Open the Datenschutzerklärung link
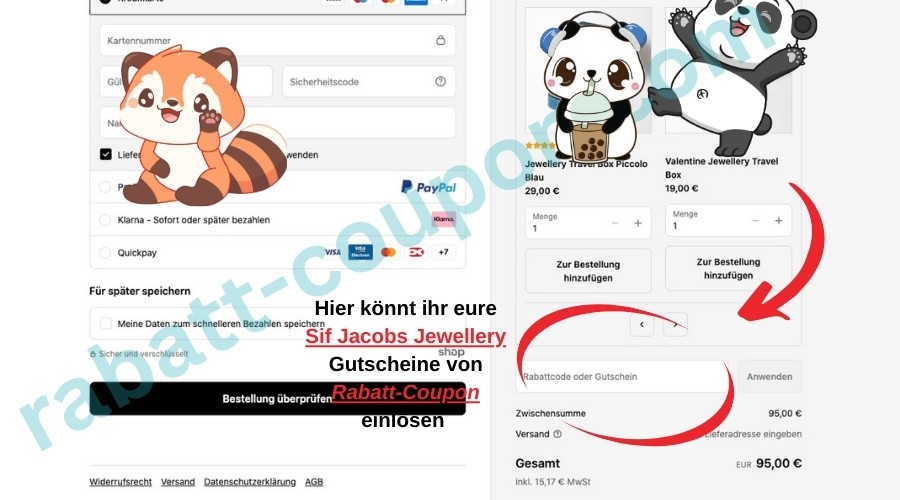The height and width of the screenshot is (500, 900). point(250,482)
